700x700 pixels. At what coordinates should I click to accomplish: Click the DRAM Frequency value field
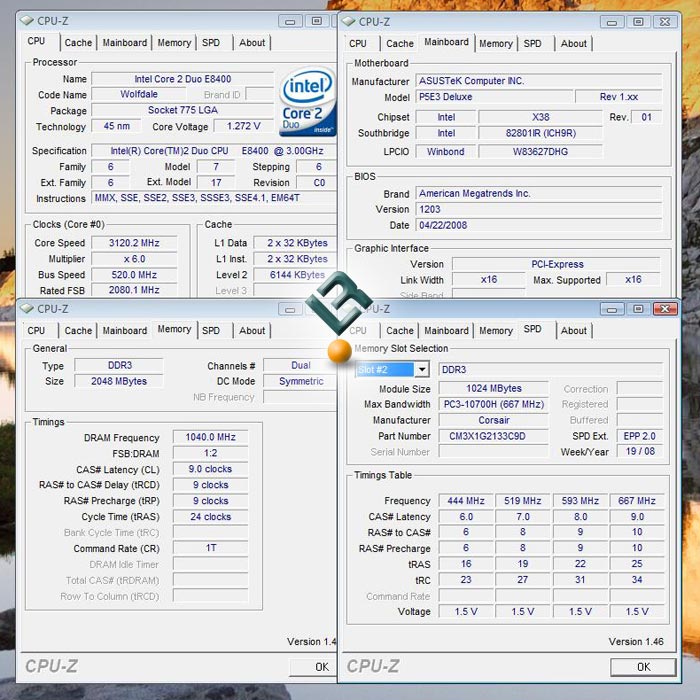tap(210, 437)
